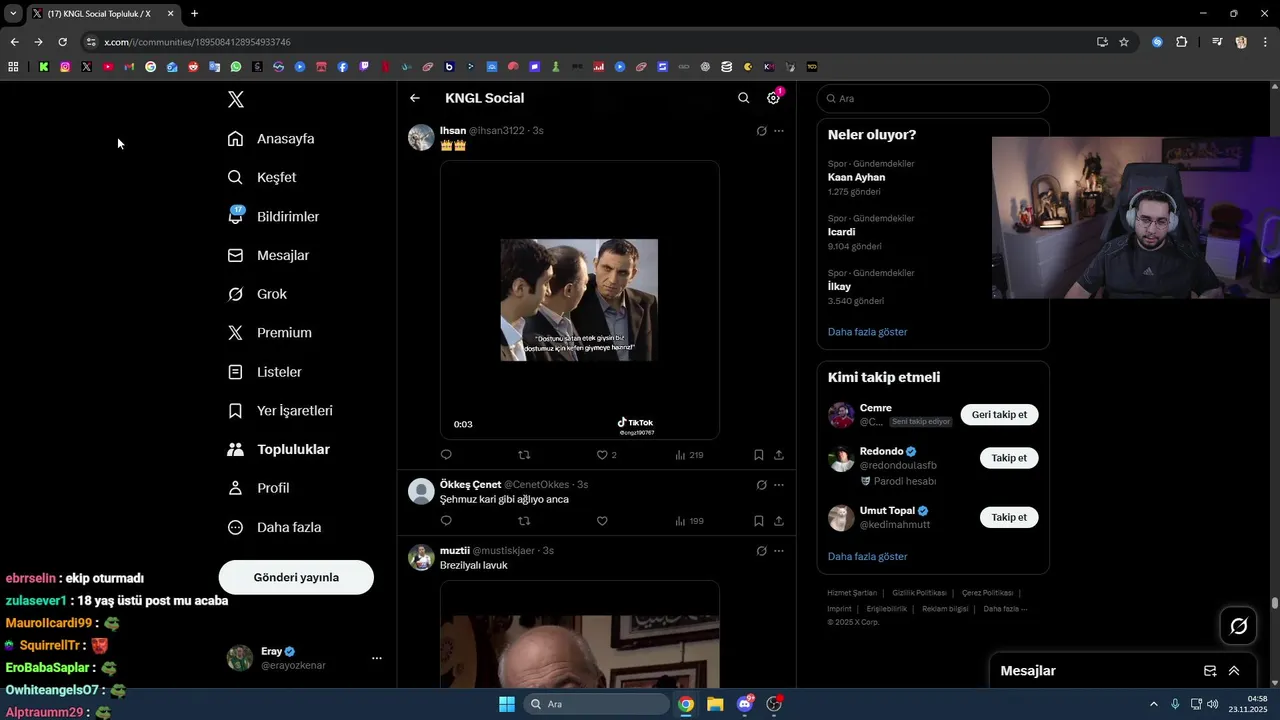Viewport: 1280px width, 720px height.
Task: Click the Ara search field on X
Action: [x=933, y=99]
